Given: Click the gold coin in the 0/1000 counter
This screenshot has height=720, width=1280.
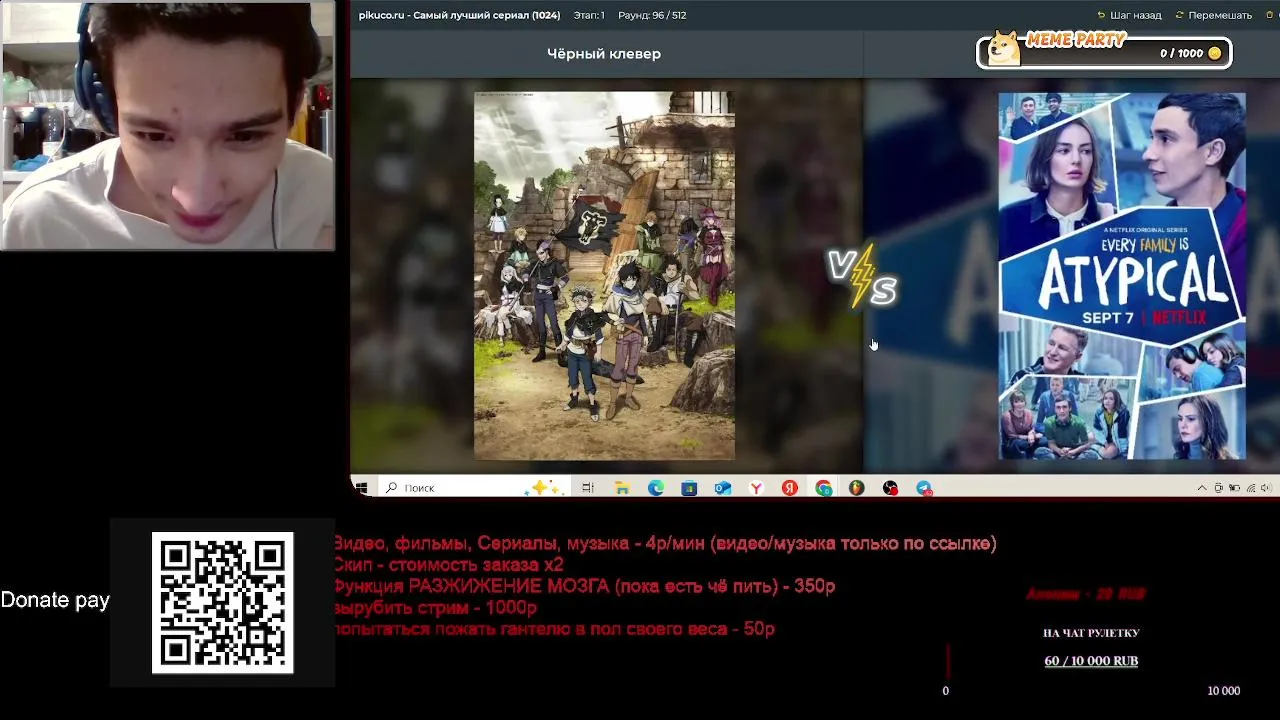Looking at the screenshot, I should (1215, 53).
